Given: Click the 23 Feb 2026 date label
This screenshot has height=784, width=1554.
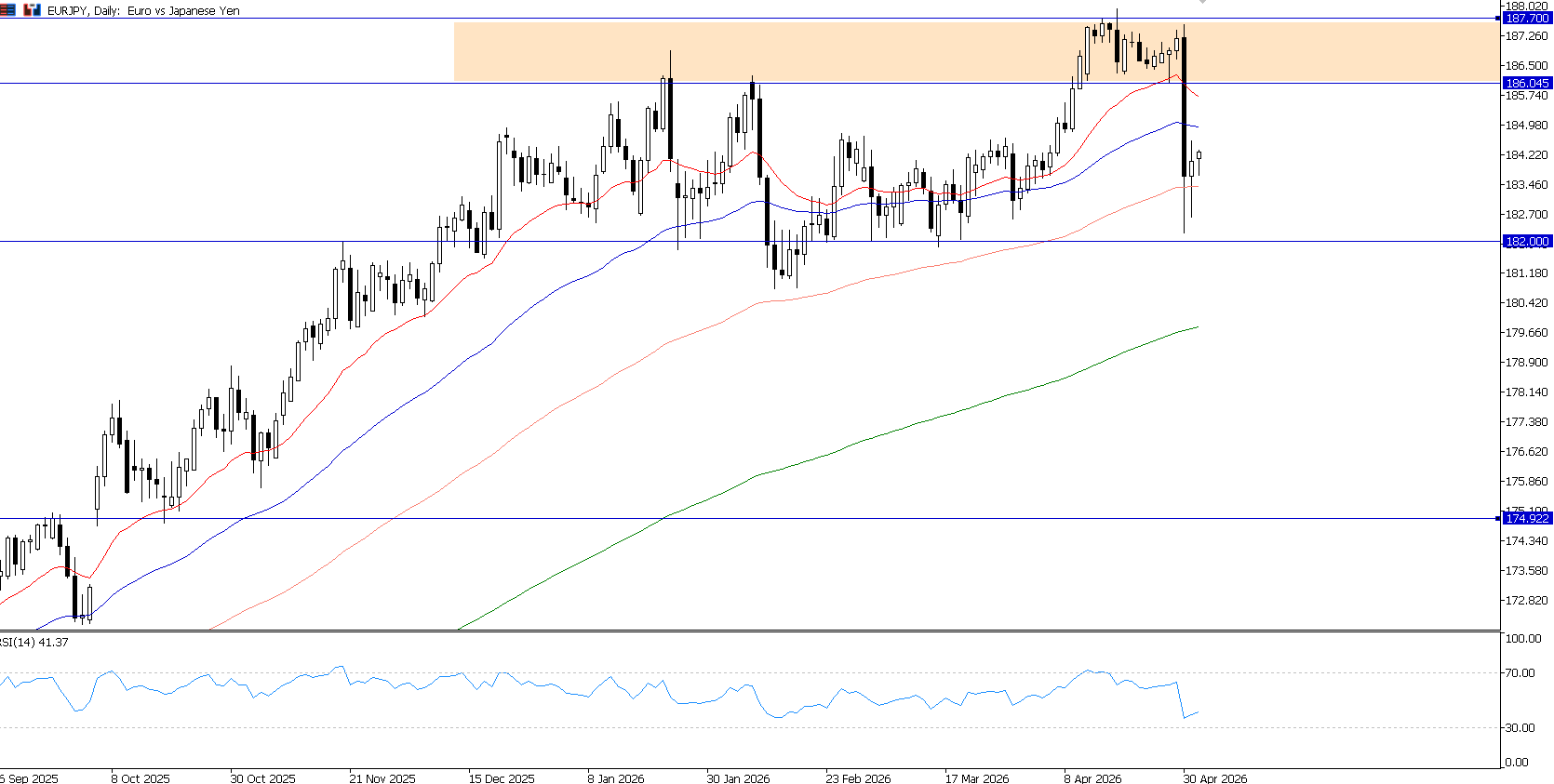Looking at the screenshot, I should point(858,778).
